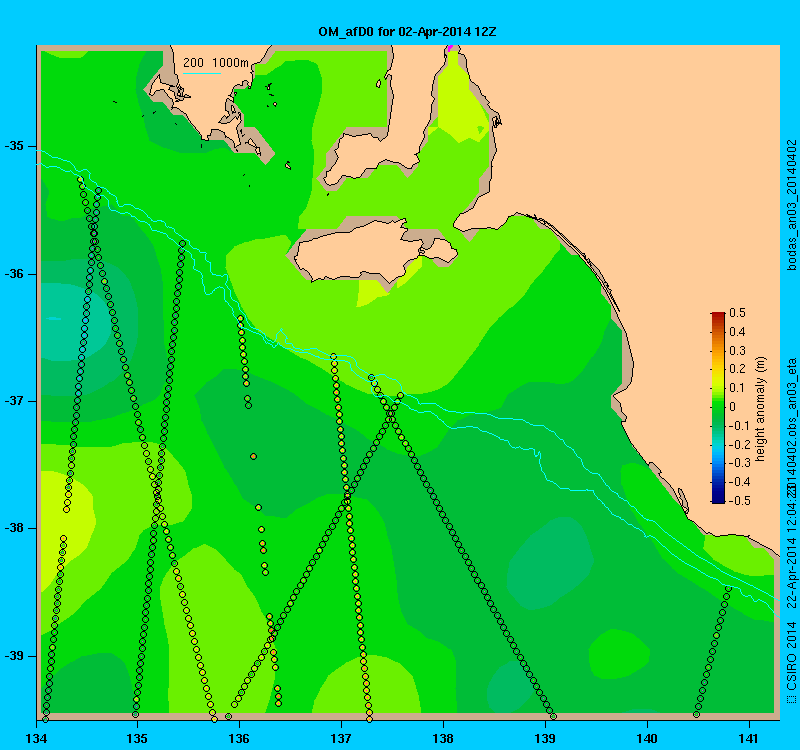Screen dimensions: 800x750
Task: Click the magenta marker at the top coast
Action: tap(450, 48)
